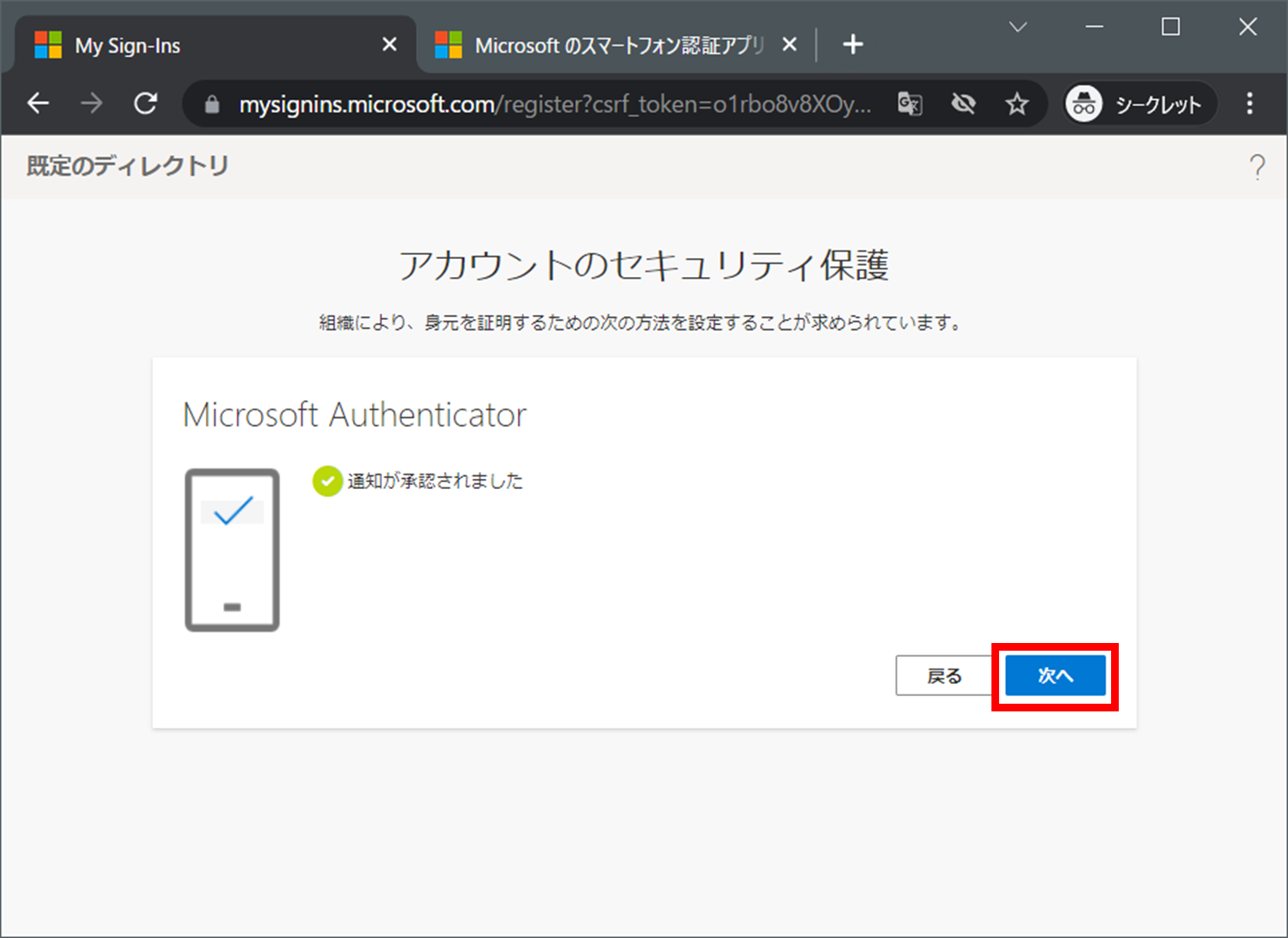The image size is (1288, 938).
Task: Open the tab search dropdown arrow
Action: (x=1018, y=27)
